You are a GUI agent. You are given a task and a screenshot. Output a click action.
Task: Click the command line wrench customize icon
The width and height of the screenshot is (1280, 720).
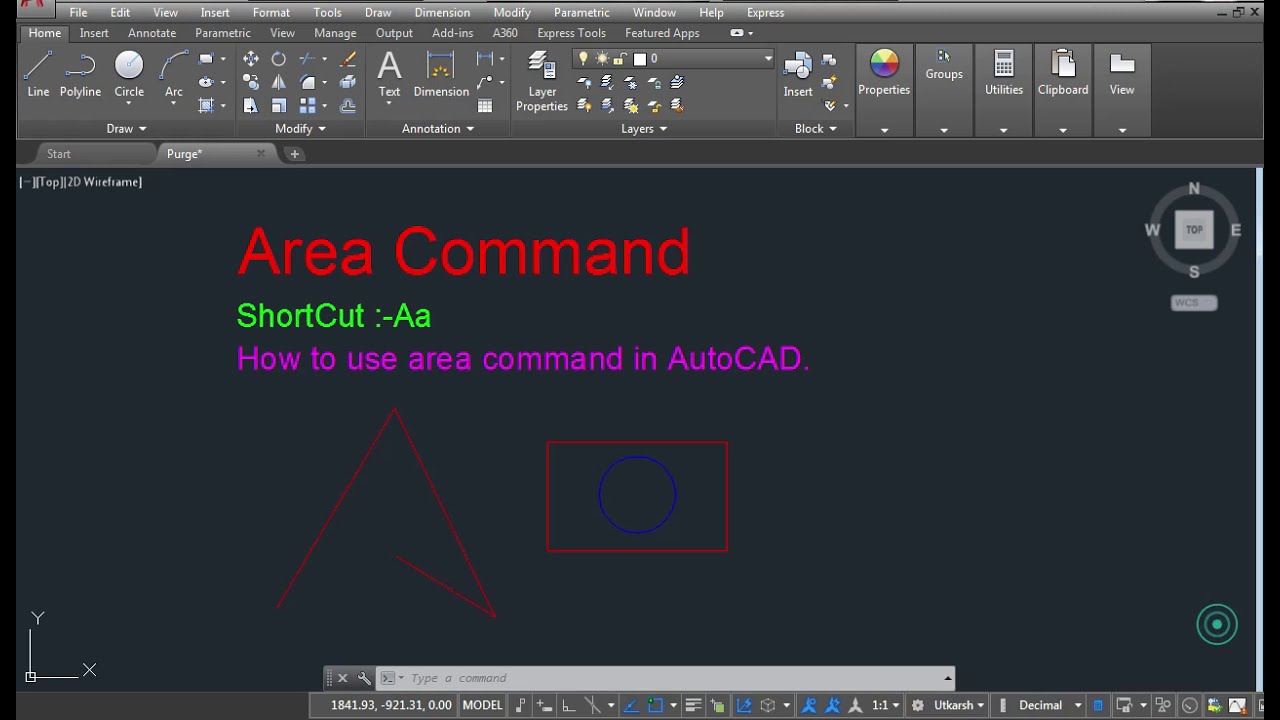point(364,678)
